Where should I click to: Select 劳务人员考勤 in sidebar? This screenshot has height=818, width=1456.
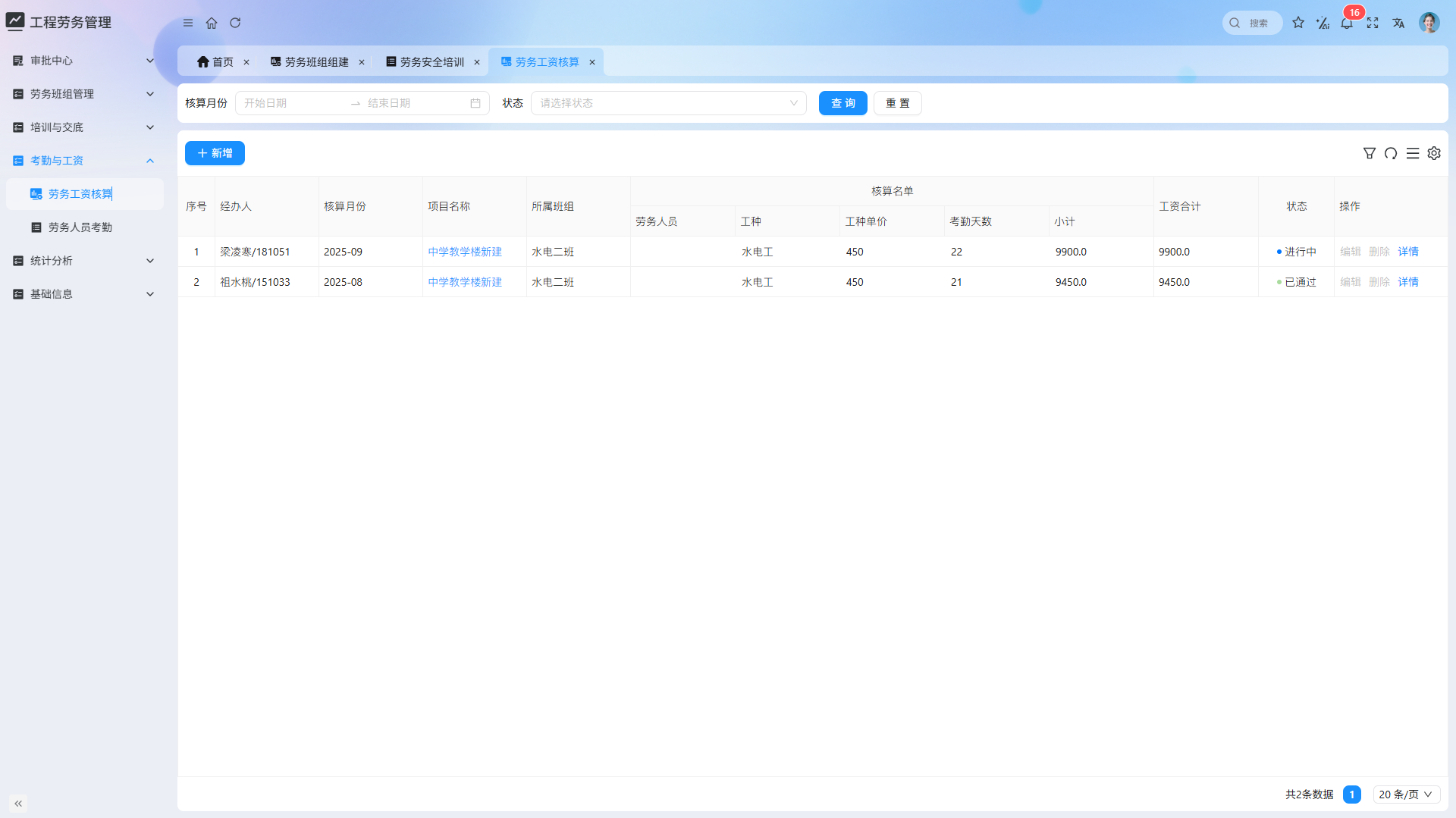click(x=80, y=227)
